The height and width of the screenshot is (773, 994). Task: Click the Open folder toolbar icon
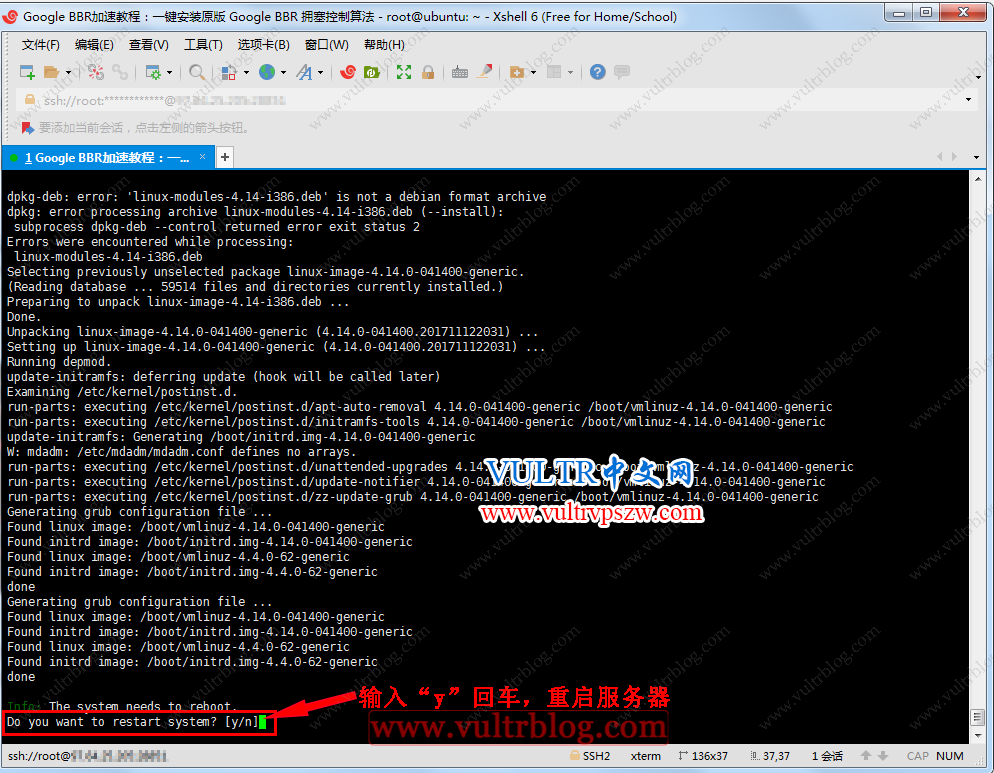51,72
